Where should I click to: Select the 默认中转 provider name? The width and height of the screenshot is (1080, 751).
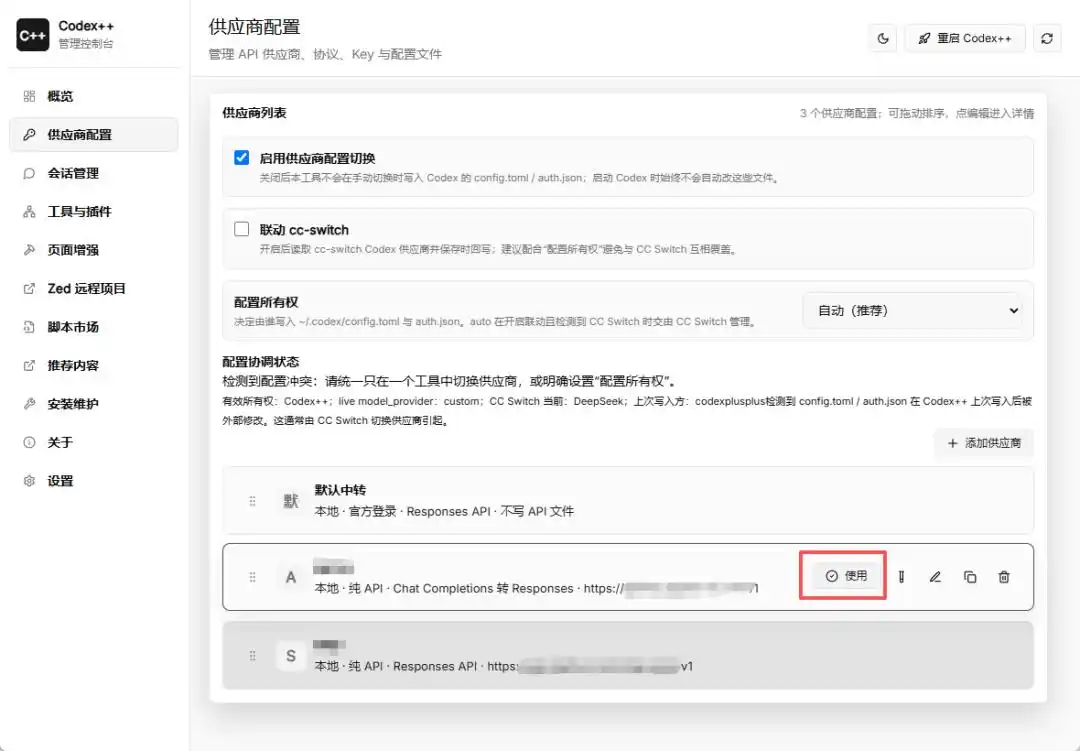(340, 490)
